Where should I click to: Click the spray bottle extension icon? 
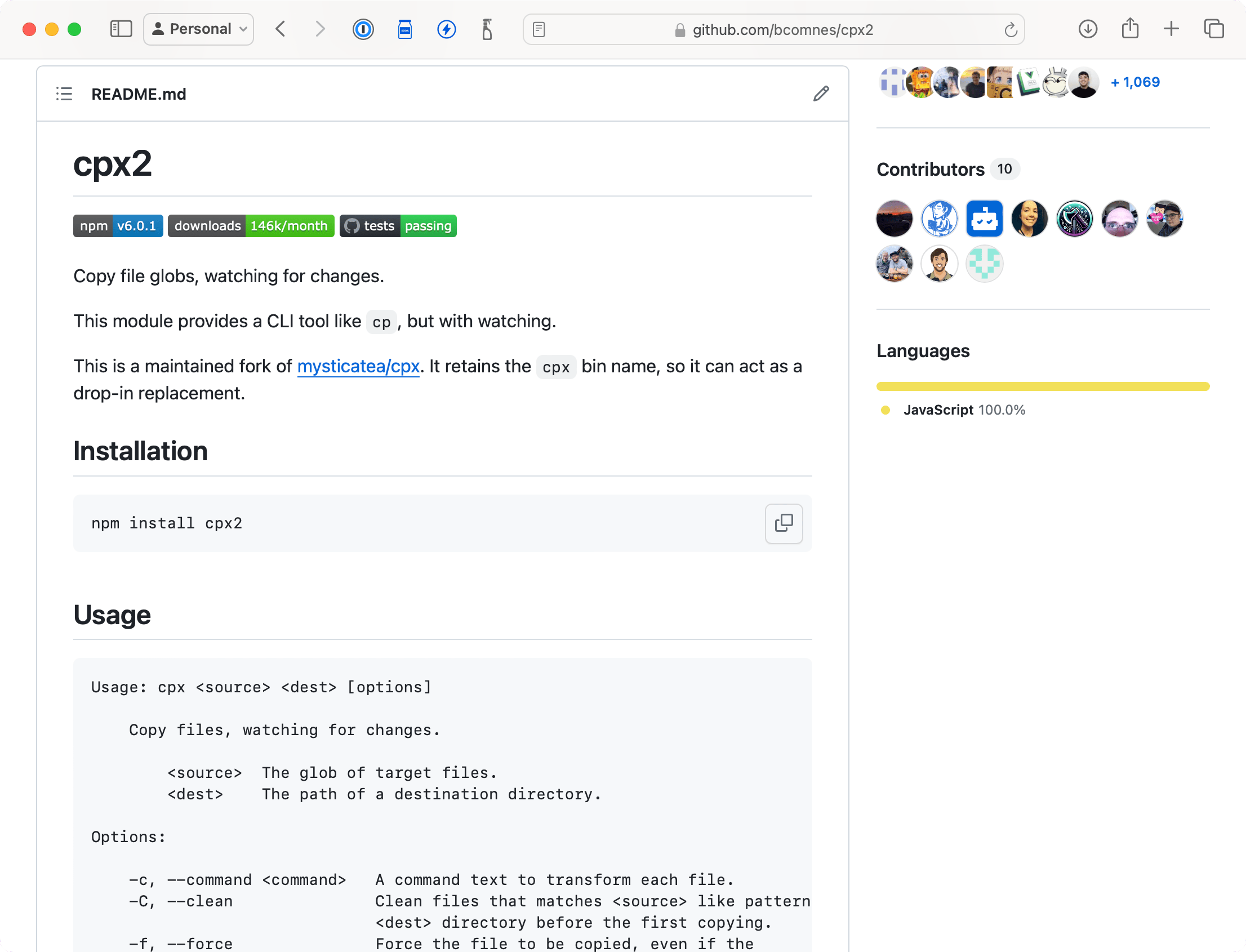pyautogui.click(x=487, y=29)
